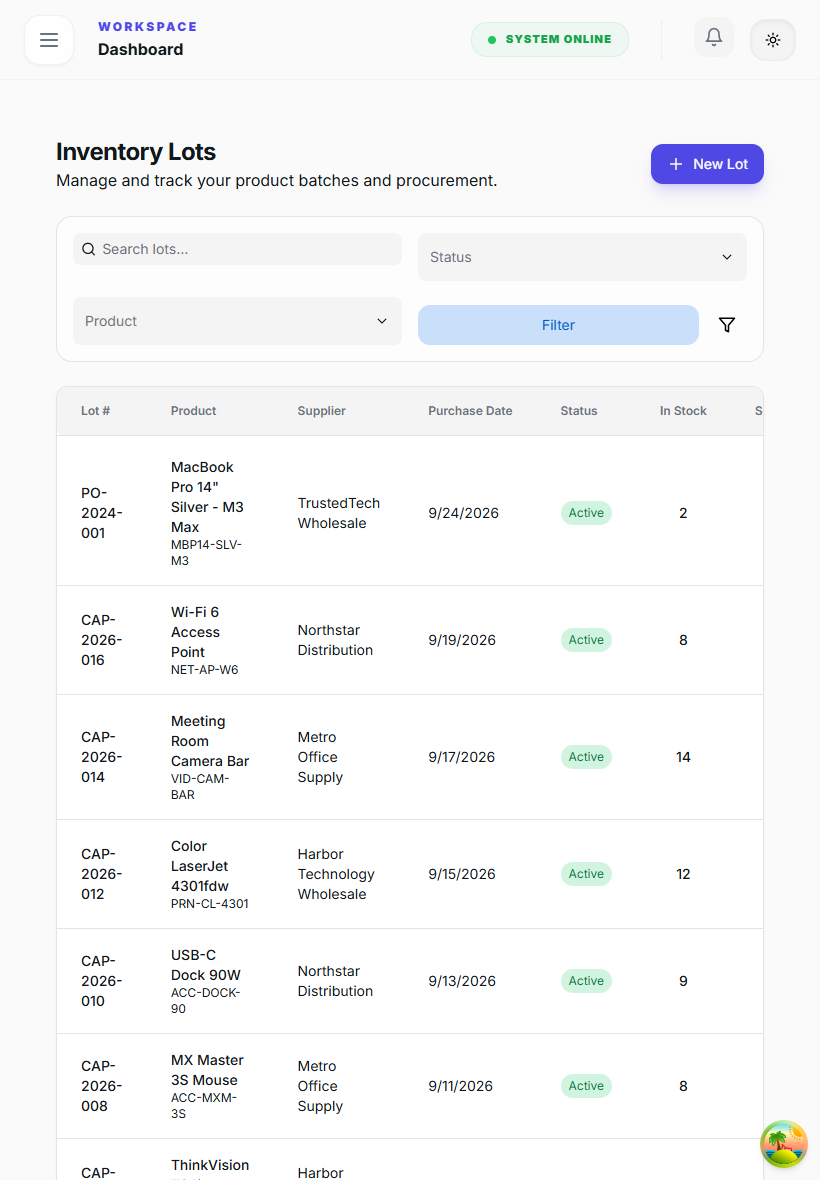Open the Status dropdown
Screen dimensions: 820x1180
(x=582, y=257)
